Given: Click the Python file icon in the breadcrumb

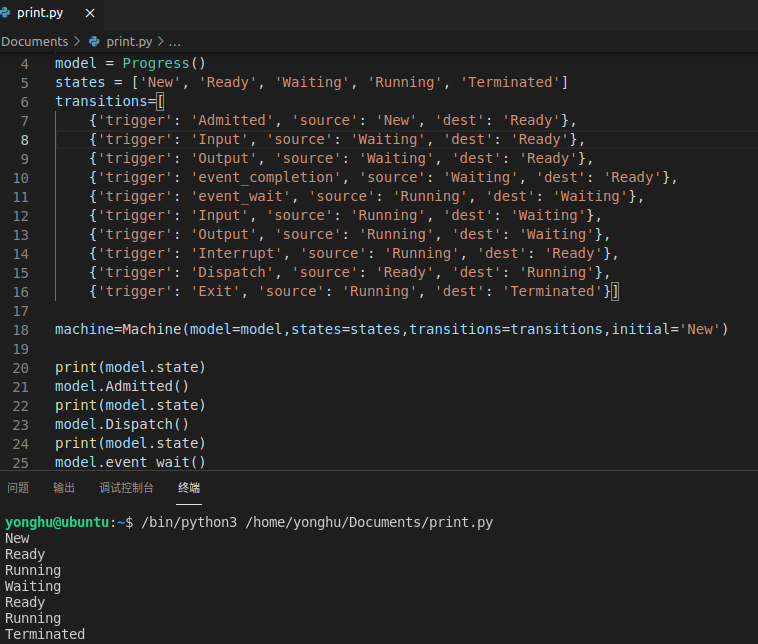Looking at the screenshot, I should pos(95,42).
